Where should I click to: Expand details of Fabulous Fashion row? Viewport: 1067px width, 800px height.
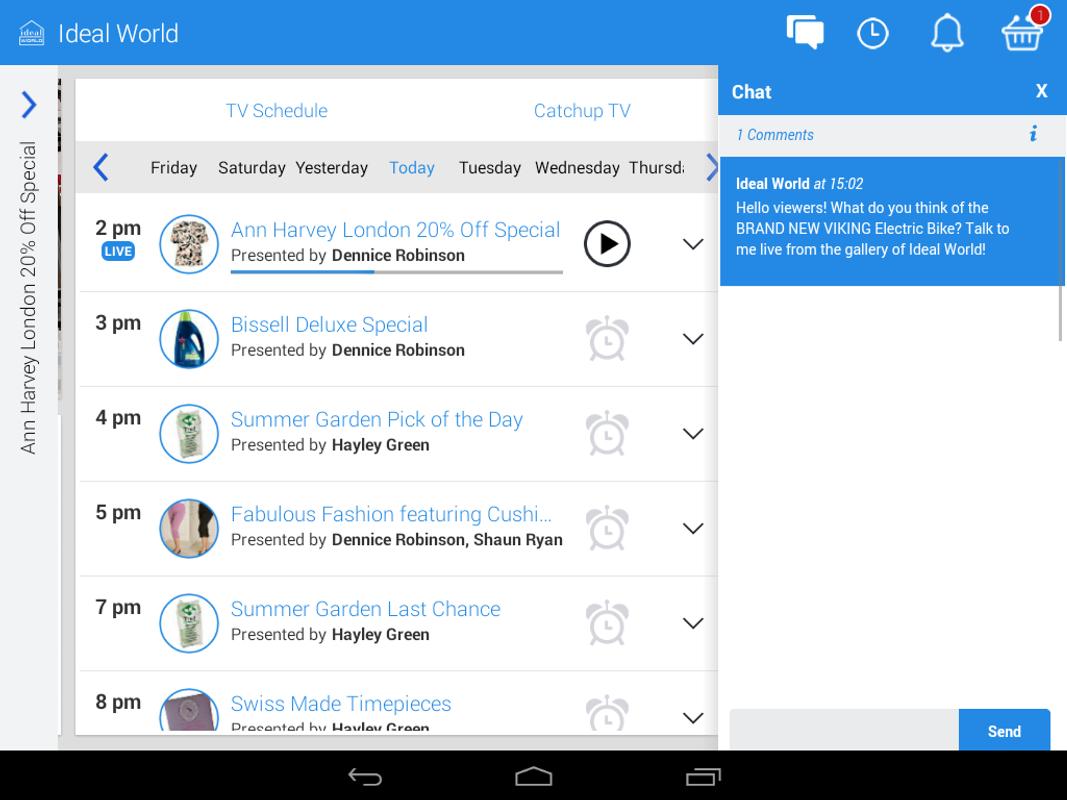click(693, 528)
